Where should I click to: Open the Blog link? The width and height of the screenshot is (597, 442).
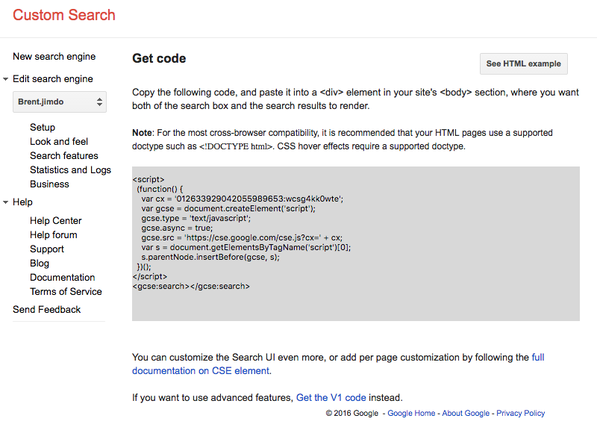coord(39,263)
